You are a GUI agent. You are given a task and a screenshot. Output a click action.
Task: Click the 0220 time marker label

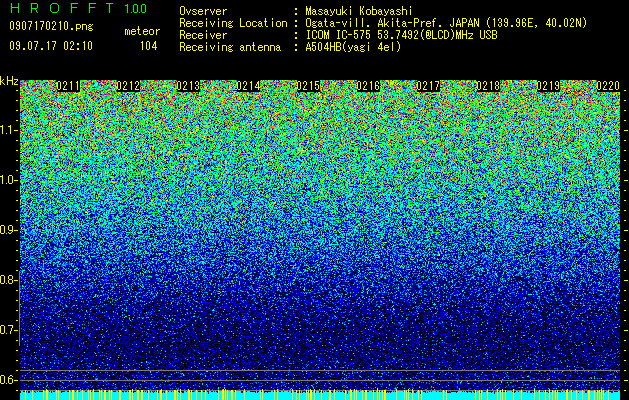click(x=608, y=86)
